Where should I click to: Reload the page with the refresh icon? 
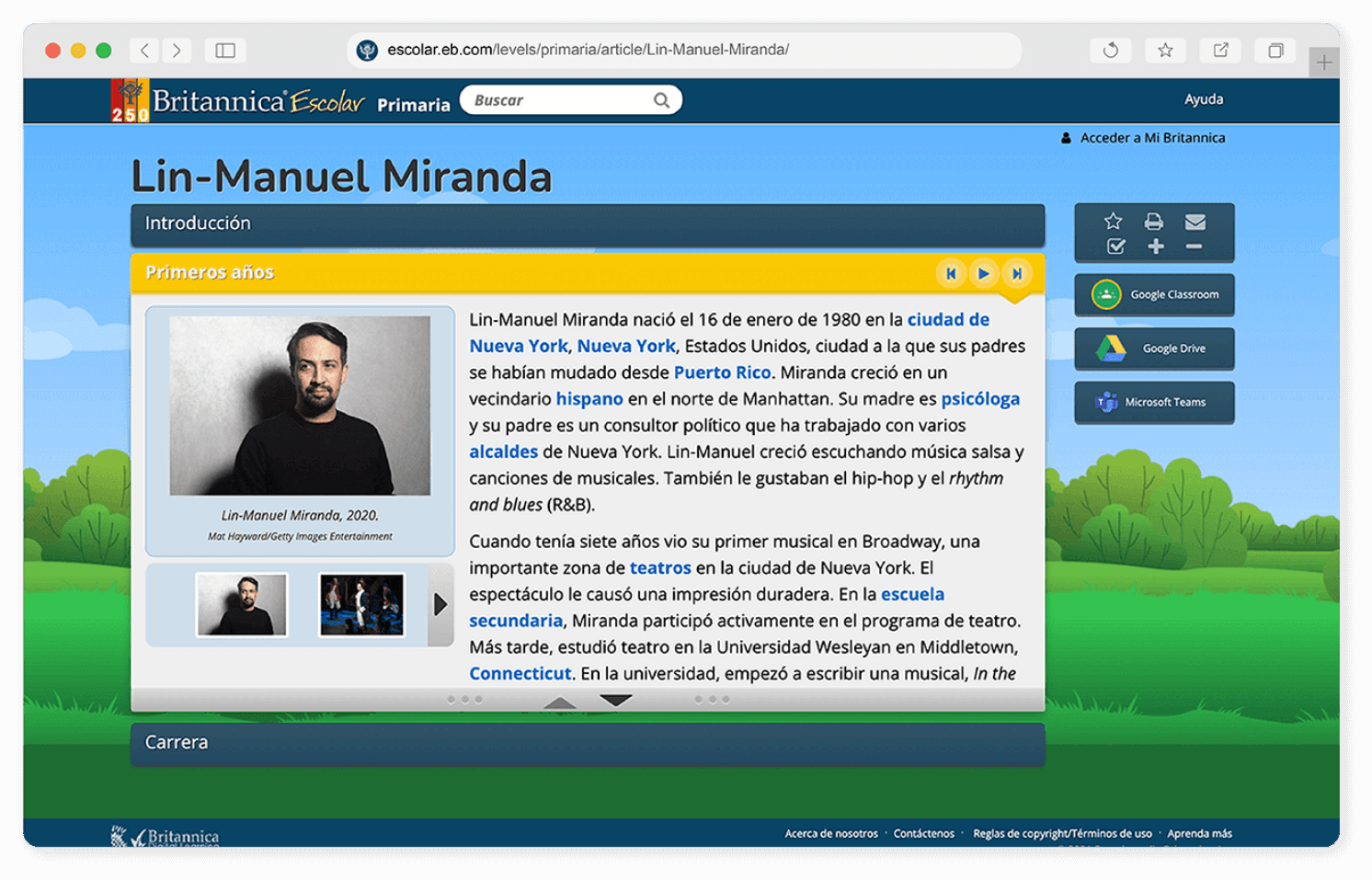pos(1110,50)
